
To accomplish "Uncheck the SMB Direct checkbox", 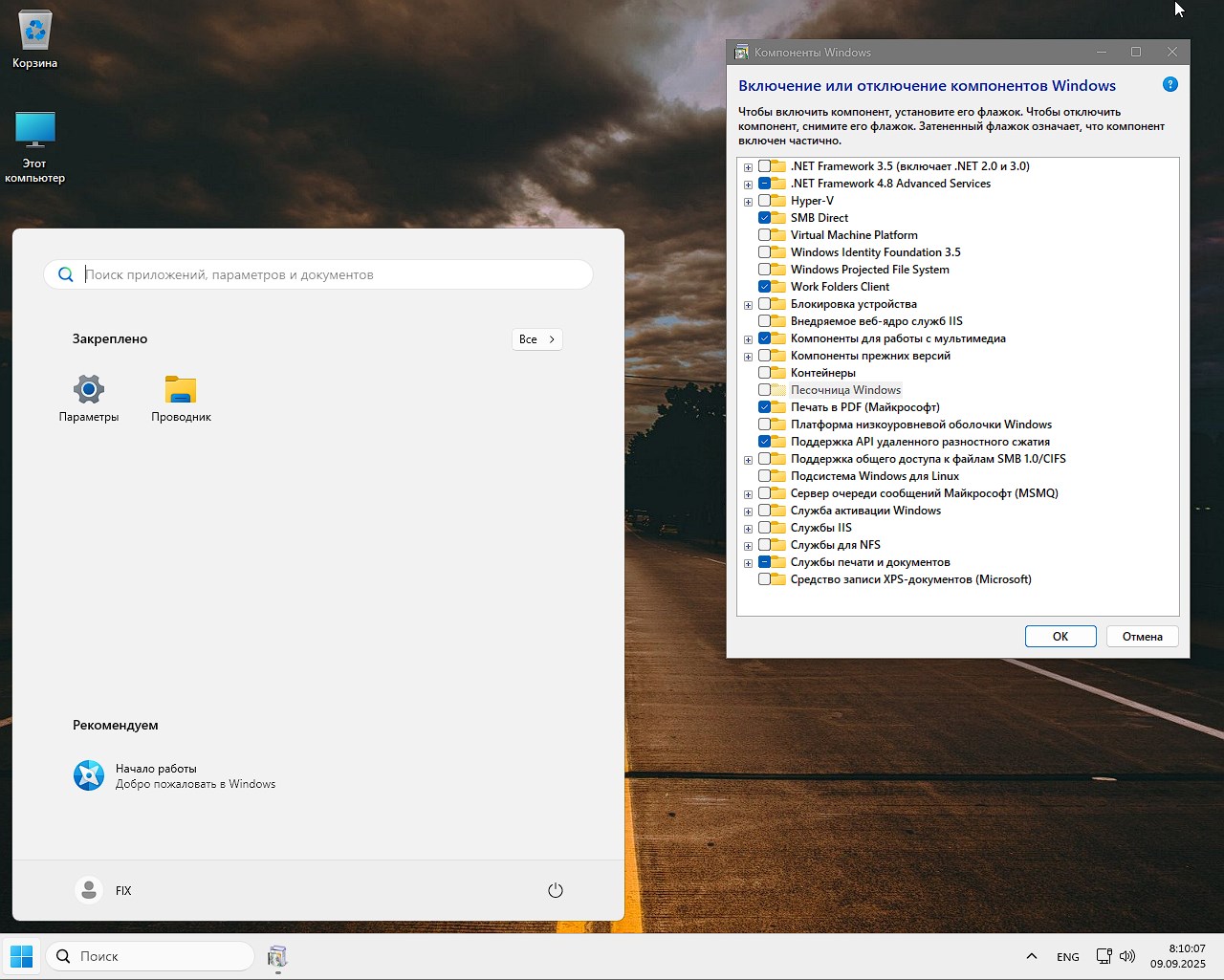I will point(764,218).
